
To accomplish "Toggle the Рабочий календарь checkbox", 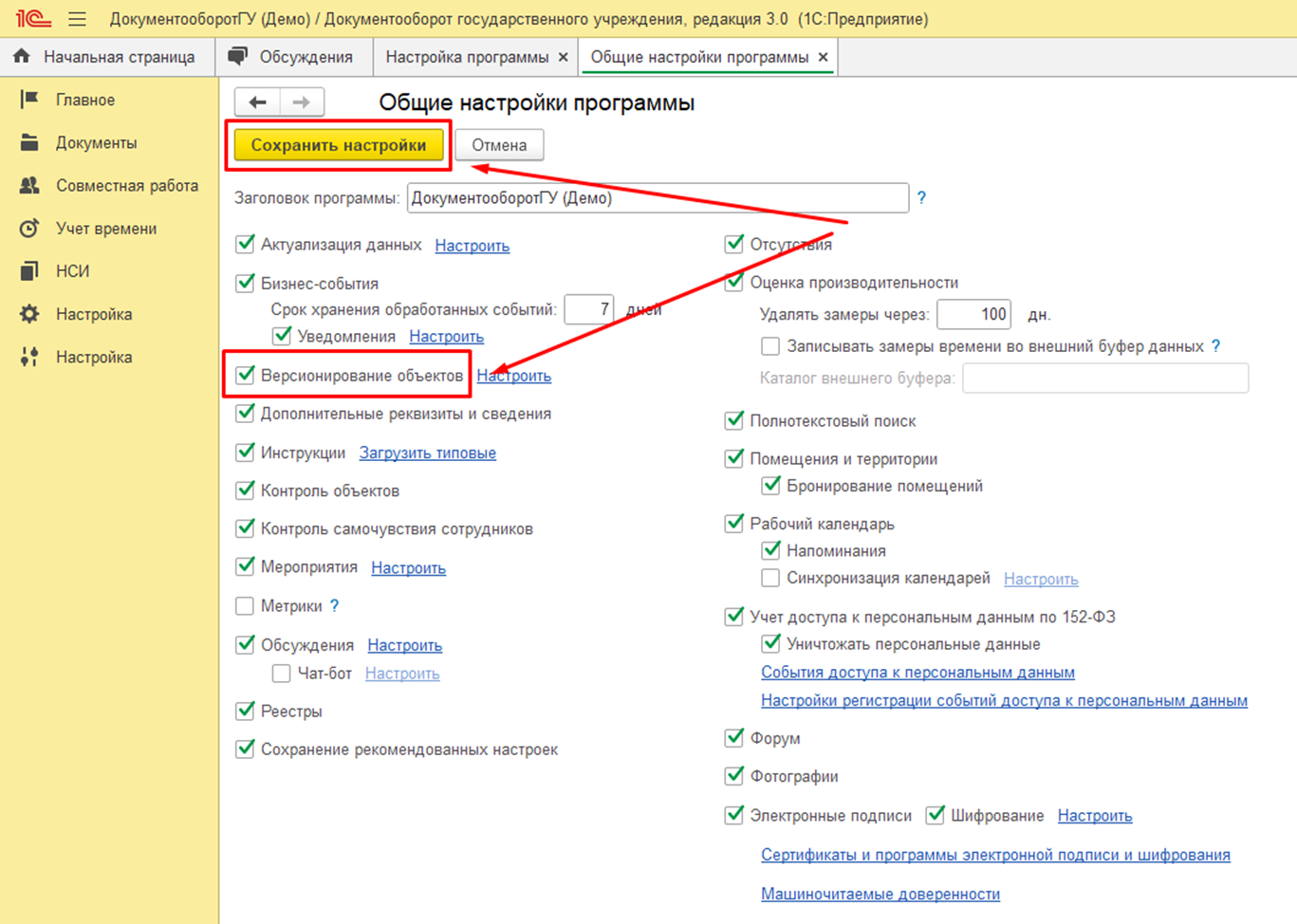I will [733, 523].
